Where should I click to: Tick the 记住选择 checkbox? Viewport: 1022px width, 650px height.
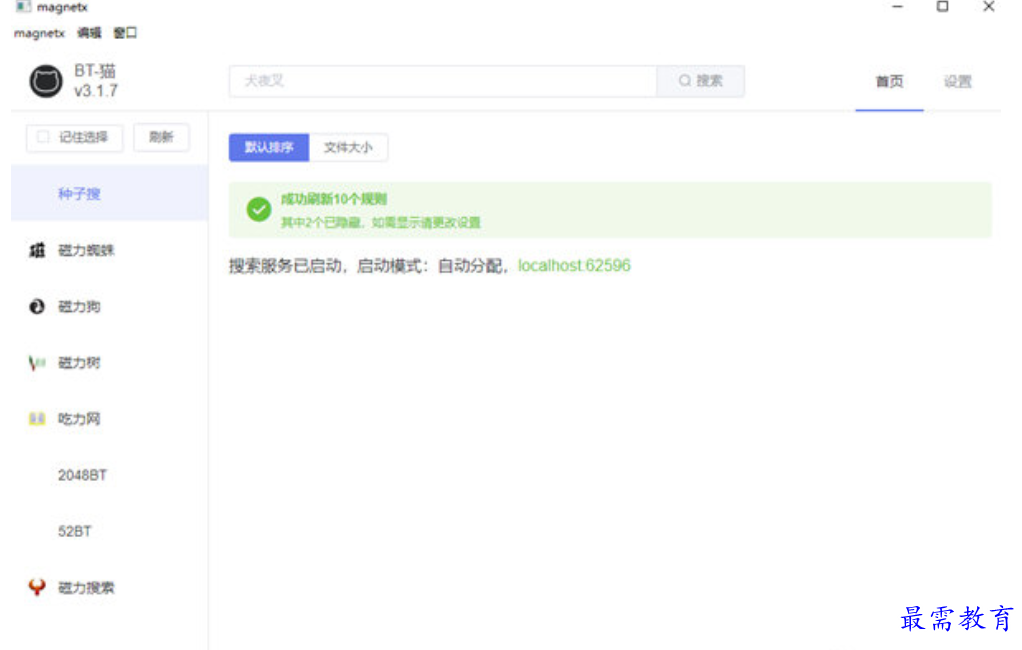(x=43, y=137)
